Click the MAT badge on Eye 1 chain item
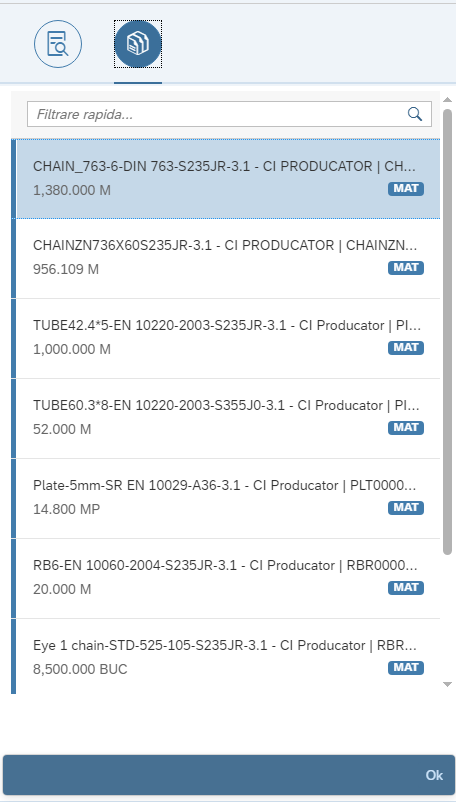 [406, 668]
